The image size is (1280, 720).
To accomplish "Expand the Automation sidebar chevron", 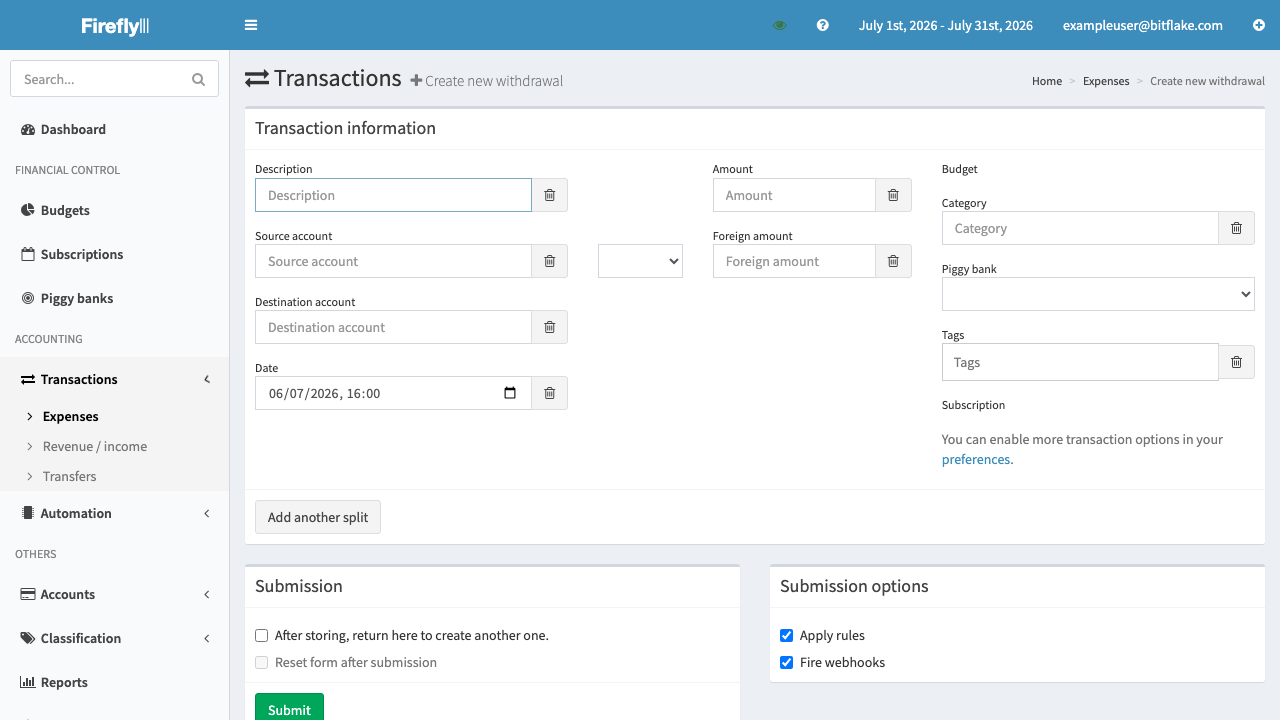I will 207,513.
